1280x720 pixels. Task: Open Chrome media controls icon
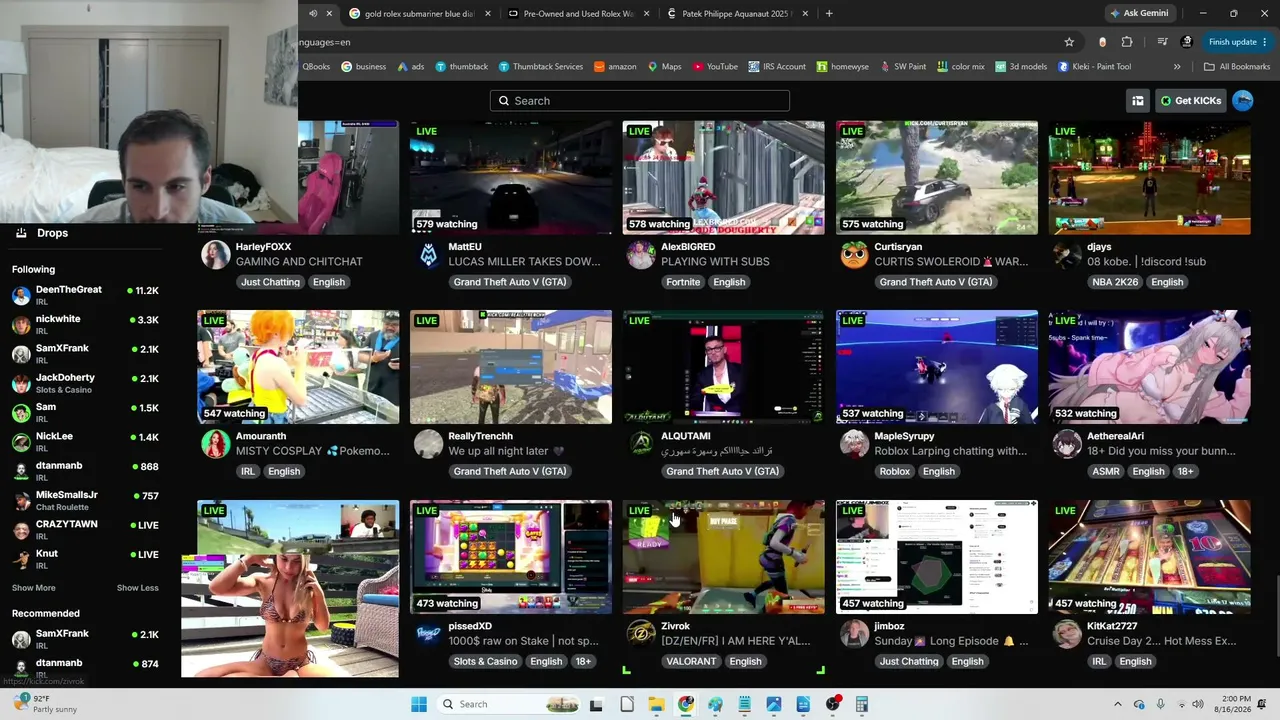click(x=1162, y=42)
